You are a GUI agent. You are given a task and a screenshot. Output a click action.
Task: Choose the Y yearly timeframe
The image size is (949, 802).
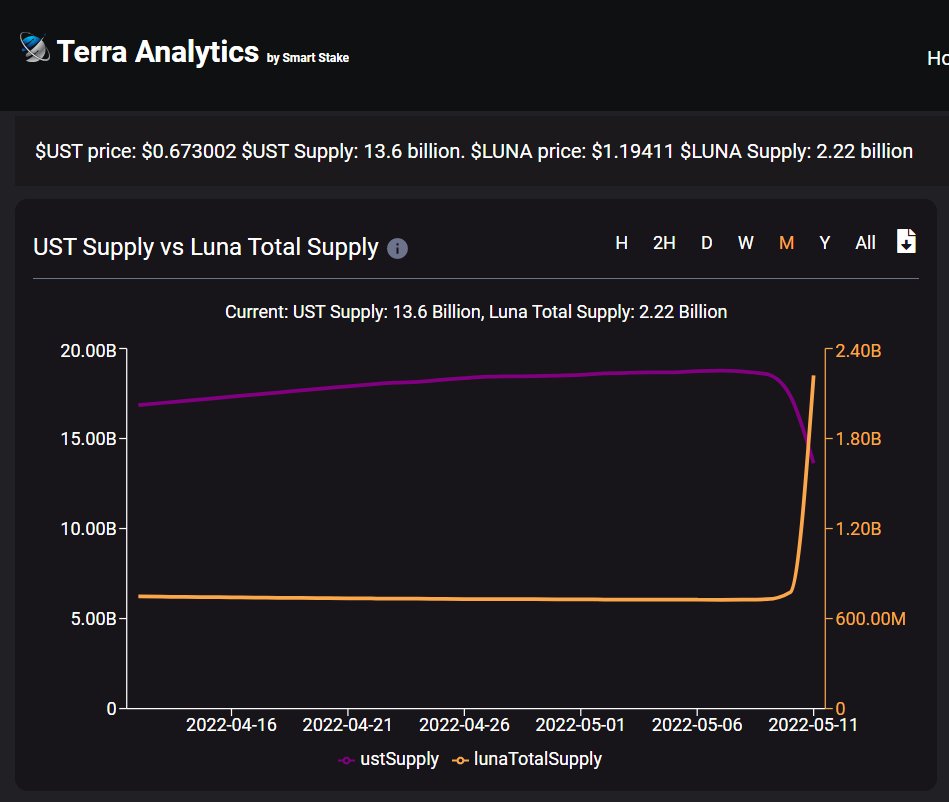pyautogui.click(x=824, y=243)
